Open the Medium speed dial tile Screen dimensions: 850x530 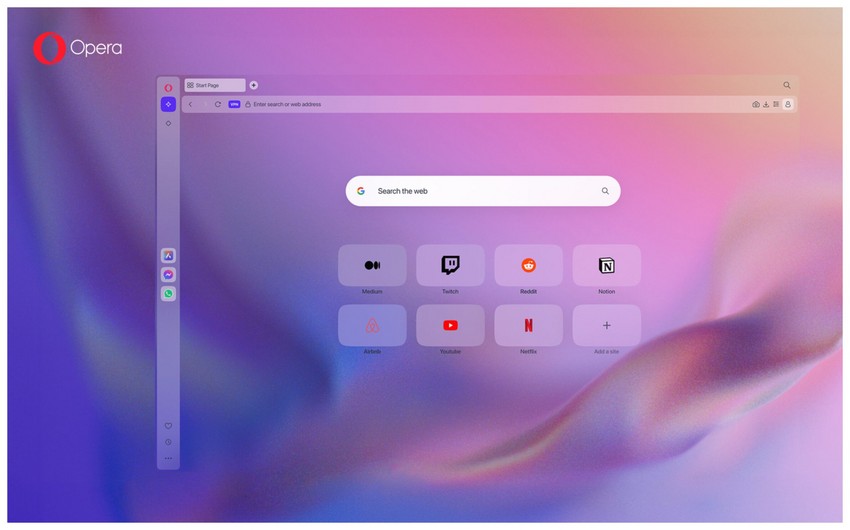(372, 266)
